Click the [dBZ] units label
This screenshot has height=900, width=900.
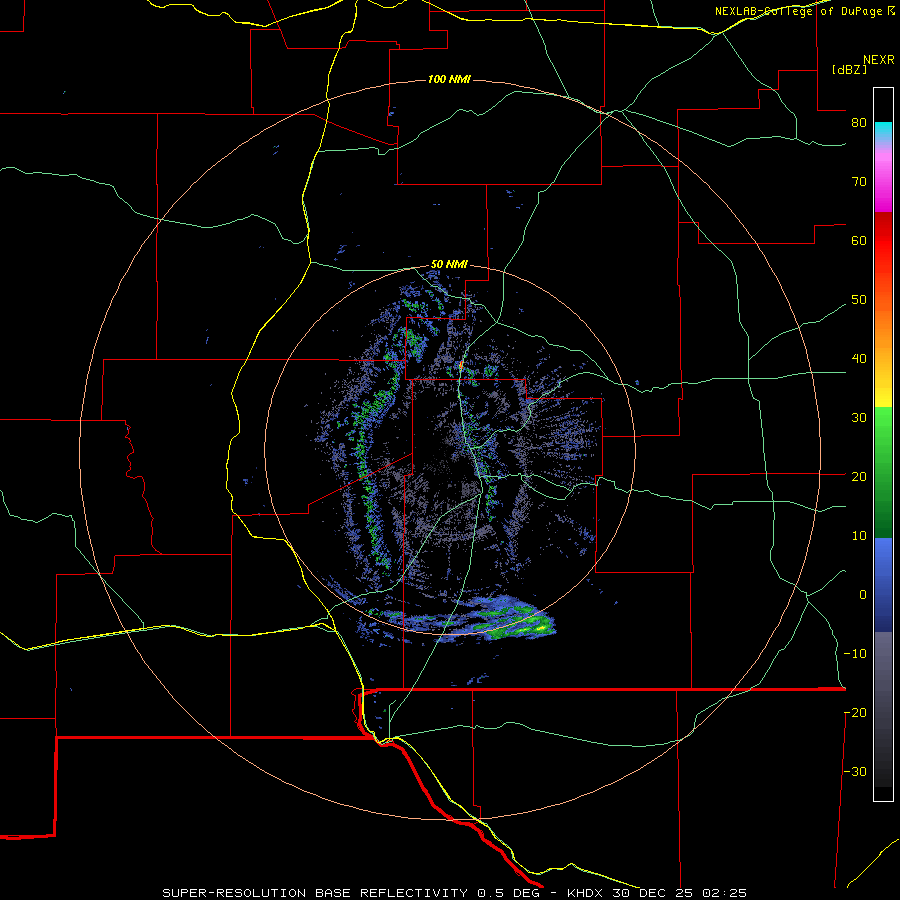click(x=849, y=70)
